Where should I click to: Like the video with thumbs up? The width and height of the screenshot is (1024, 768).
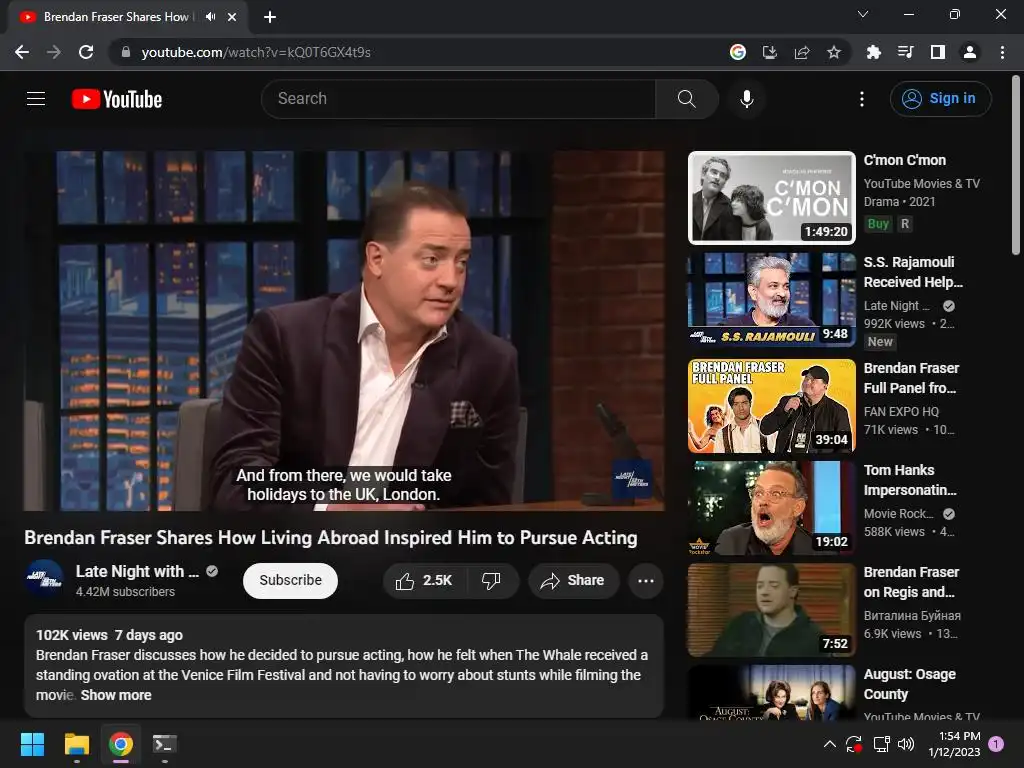[x=424, y=581]
